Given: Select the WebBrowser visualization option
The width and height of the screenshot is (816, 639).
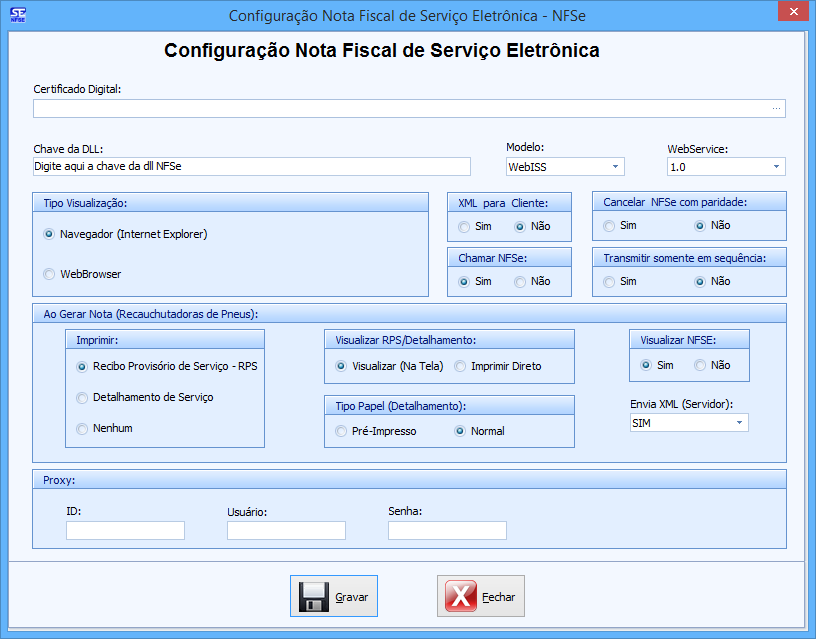Looking at the screenshot, I should pos(50,274).
